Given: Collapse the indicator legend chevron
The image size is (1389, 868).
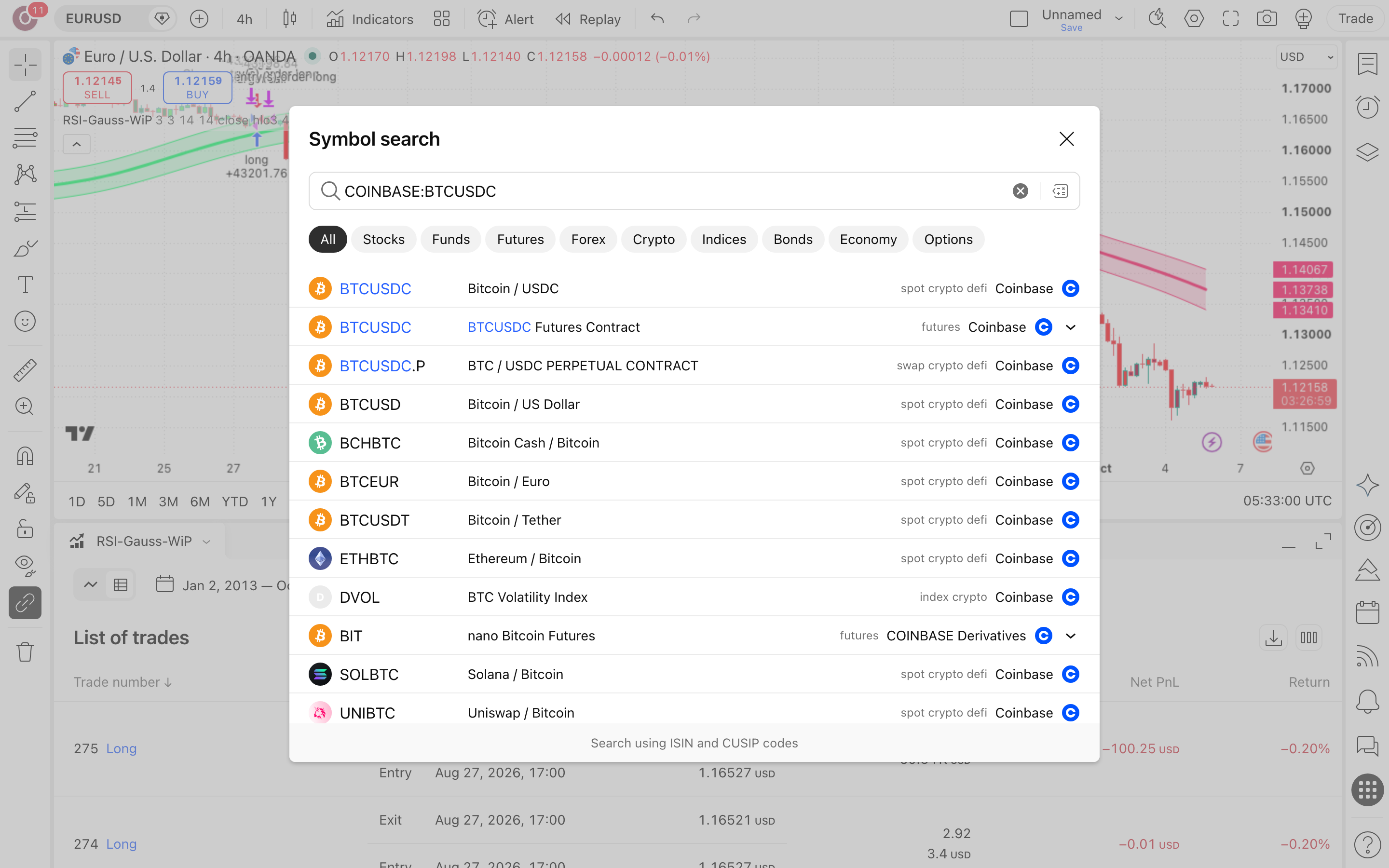Looking at the screenshot, I should pyautogui.click(x=76, y=145).
